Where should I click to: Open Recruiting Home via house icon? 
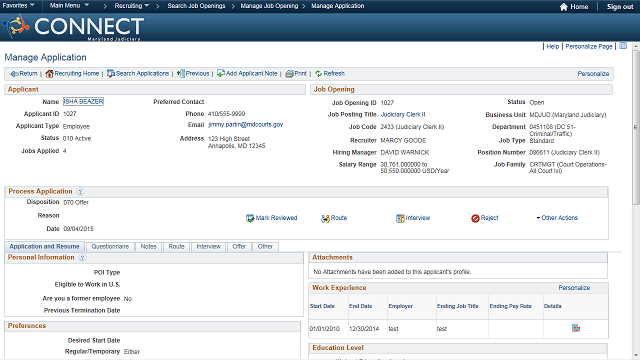tap(49, 73)
